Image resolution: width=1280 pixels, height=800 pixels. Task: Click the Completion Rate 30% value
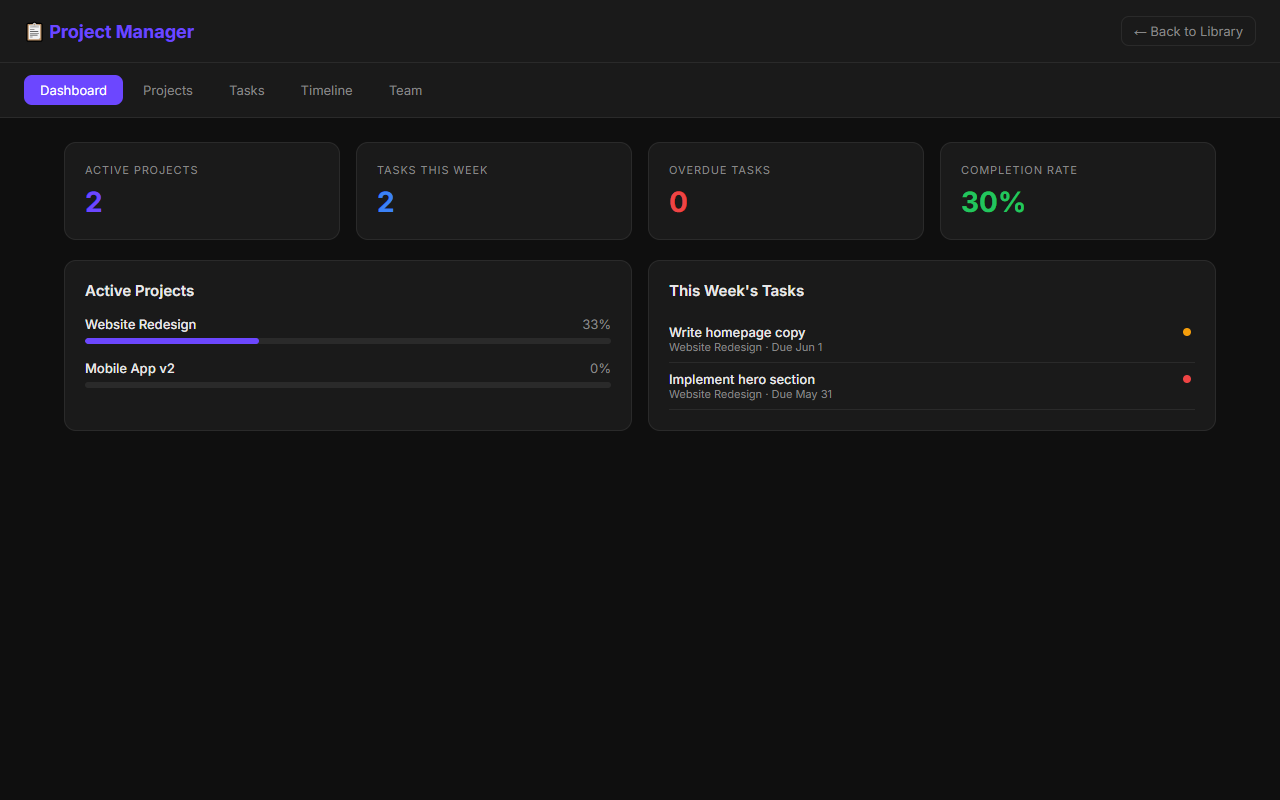pos(993,202)
